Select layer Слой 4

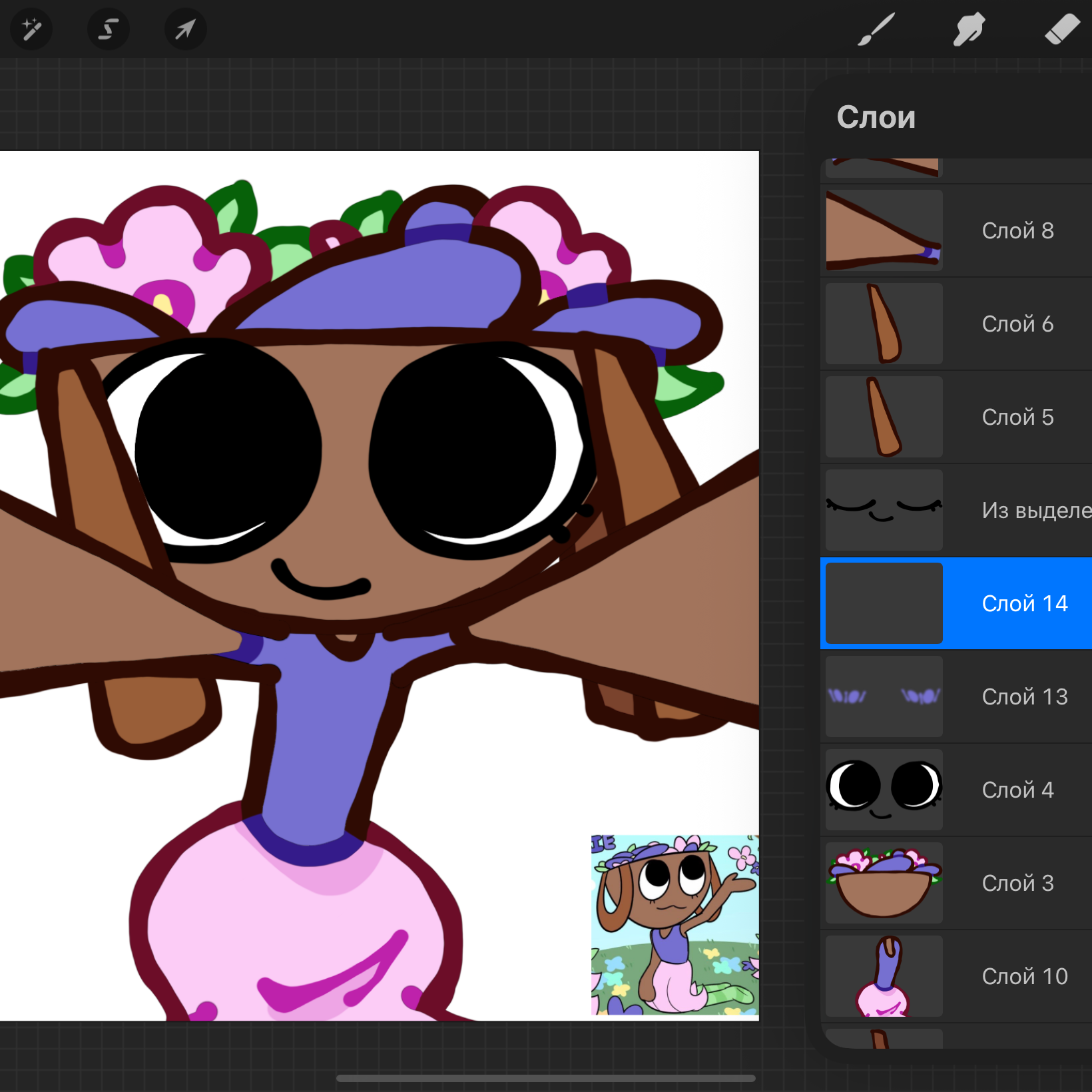point(956,790)
